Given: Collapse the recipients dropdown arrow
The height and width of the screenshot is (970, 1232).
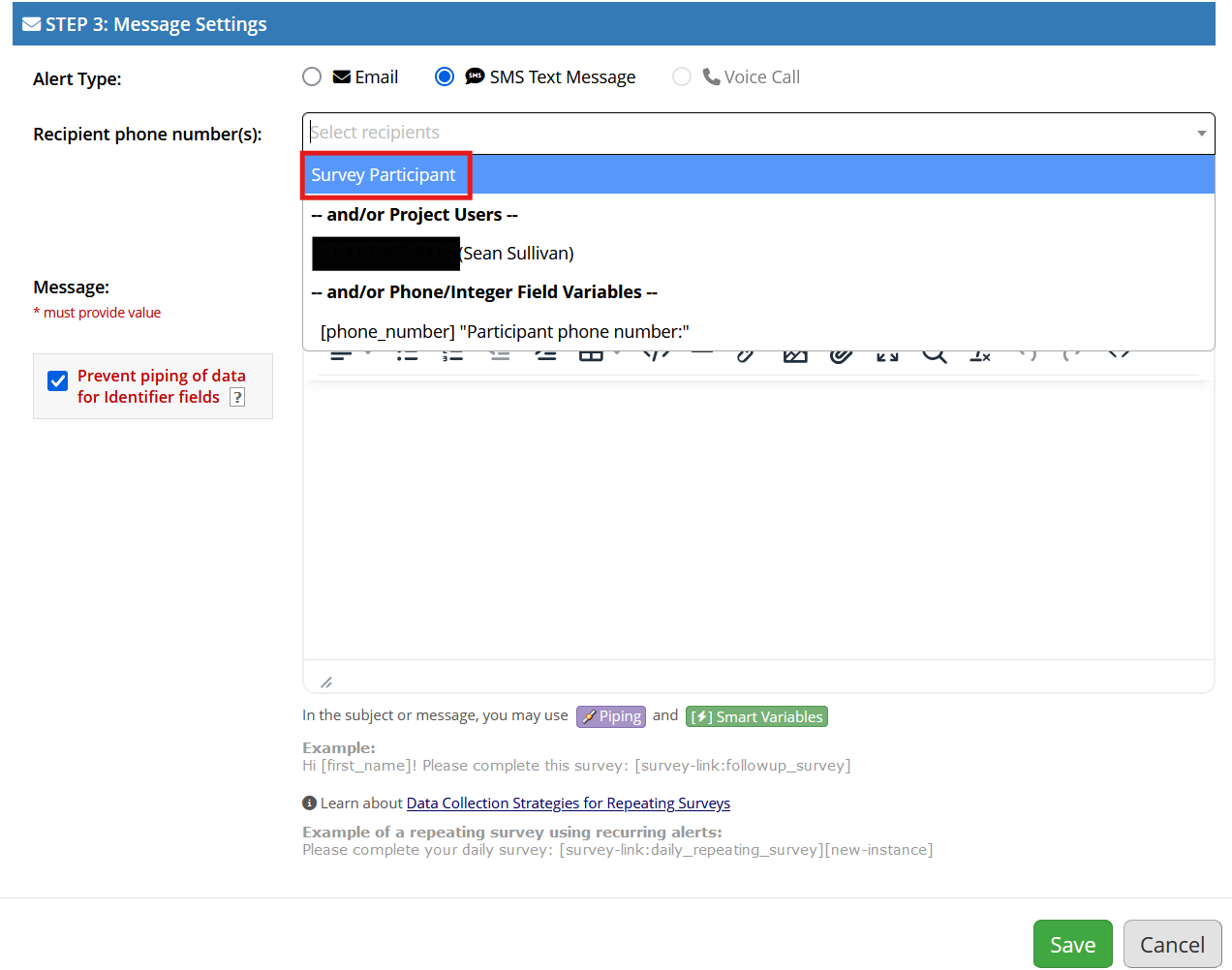Looking at the screenshot, I should point(1201,134).
